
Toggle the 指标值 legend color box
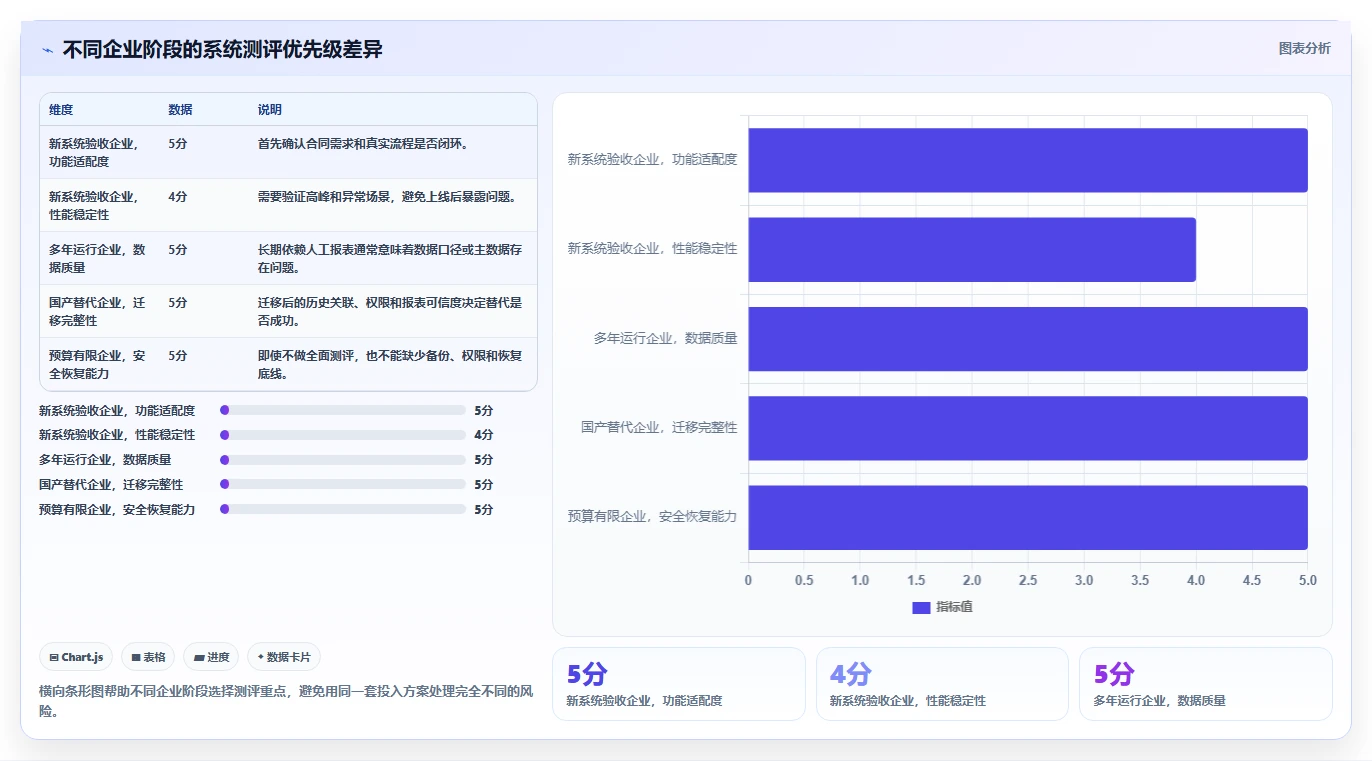click(921, 608)
